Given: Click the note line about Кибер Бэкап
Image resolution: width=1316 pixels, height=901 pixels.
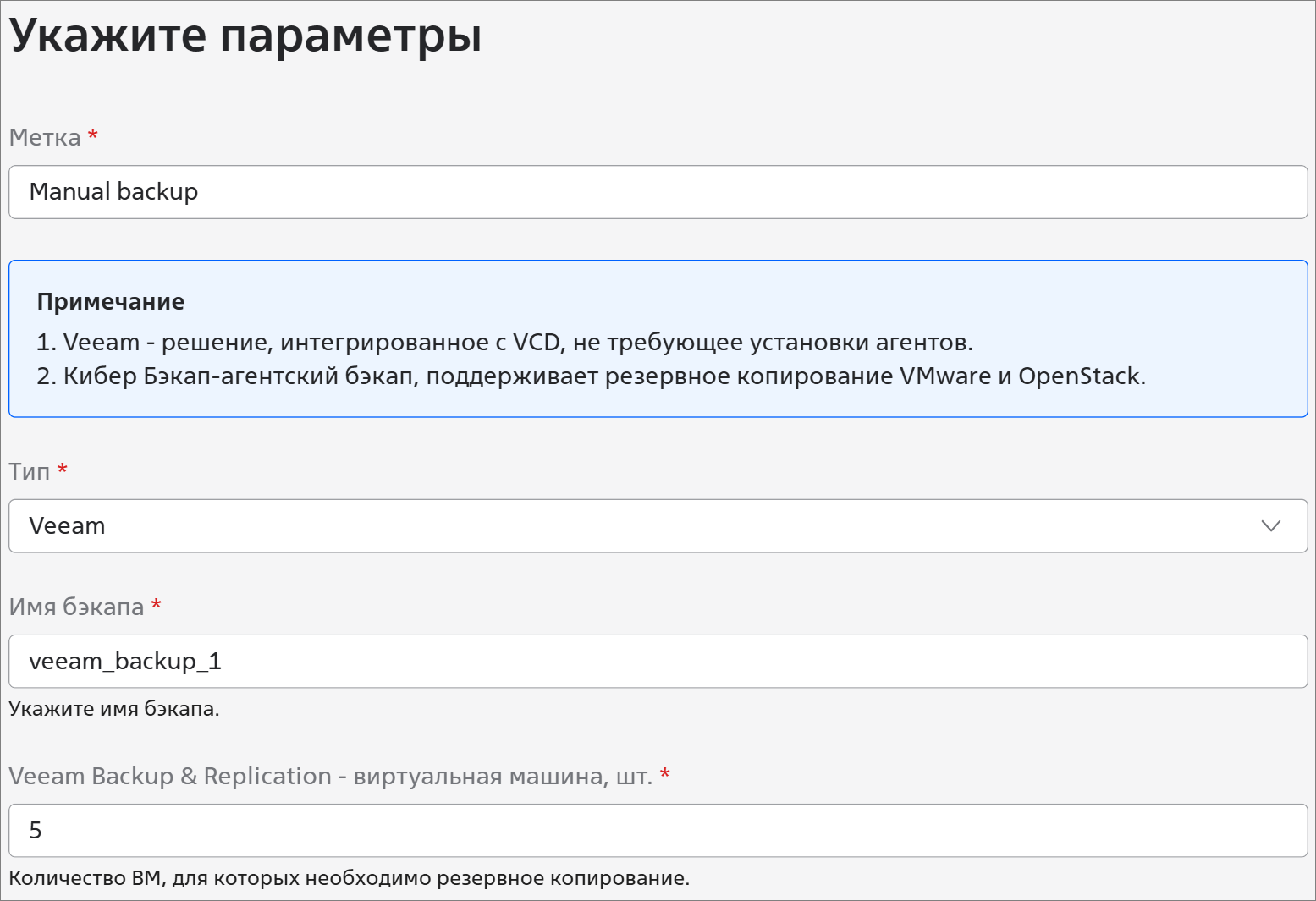Looking at the screenshot, I should tap(591, 376).
